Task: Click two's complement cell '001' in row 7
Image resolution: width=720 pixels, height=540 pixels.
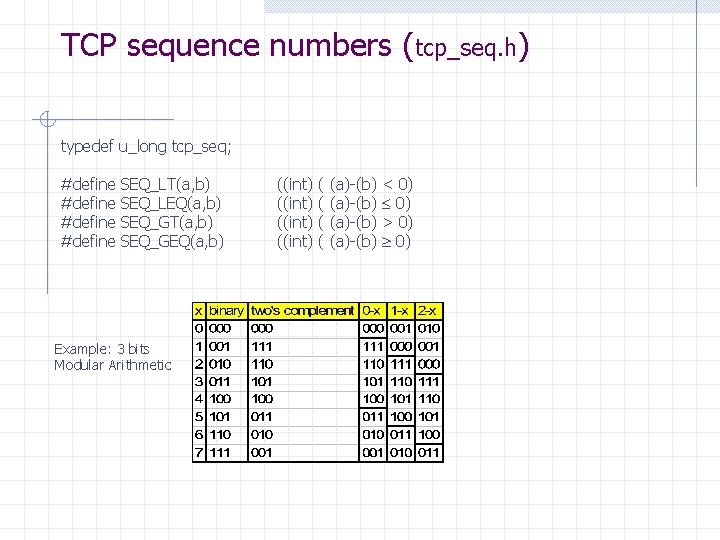Action: pos(303,452)
